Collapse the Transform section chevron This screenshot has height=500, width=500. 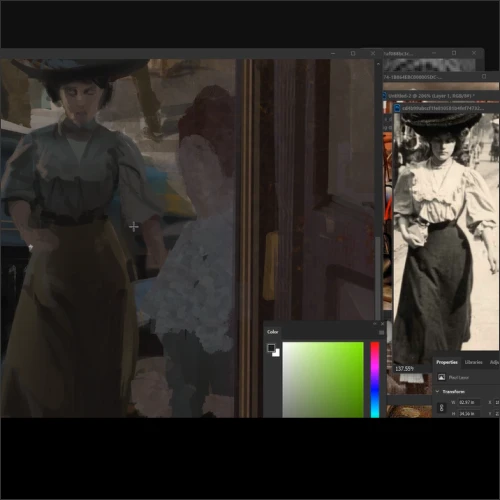(438, 391)
